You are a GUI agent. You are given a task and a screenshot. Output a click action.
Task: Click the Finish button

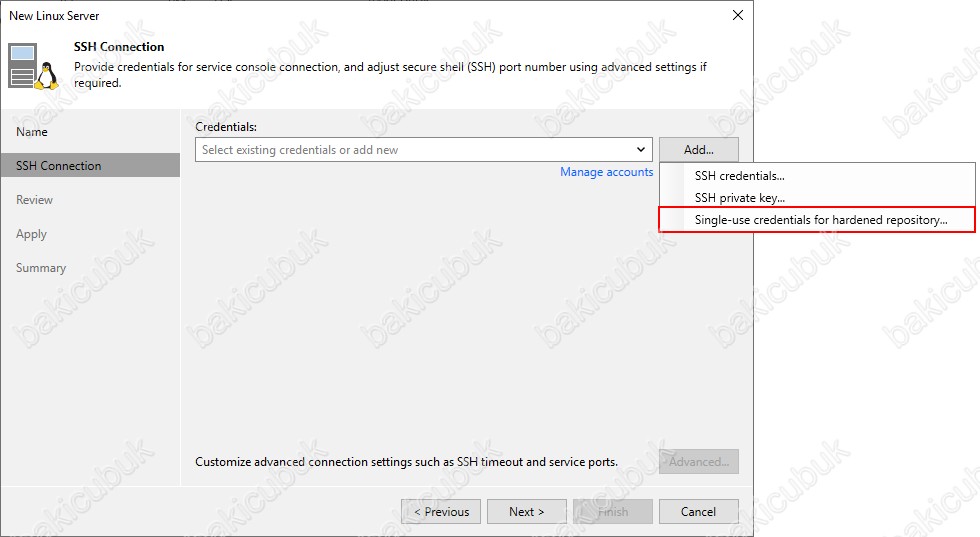pyautogui.click(x=613, y=512)
